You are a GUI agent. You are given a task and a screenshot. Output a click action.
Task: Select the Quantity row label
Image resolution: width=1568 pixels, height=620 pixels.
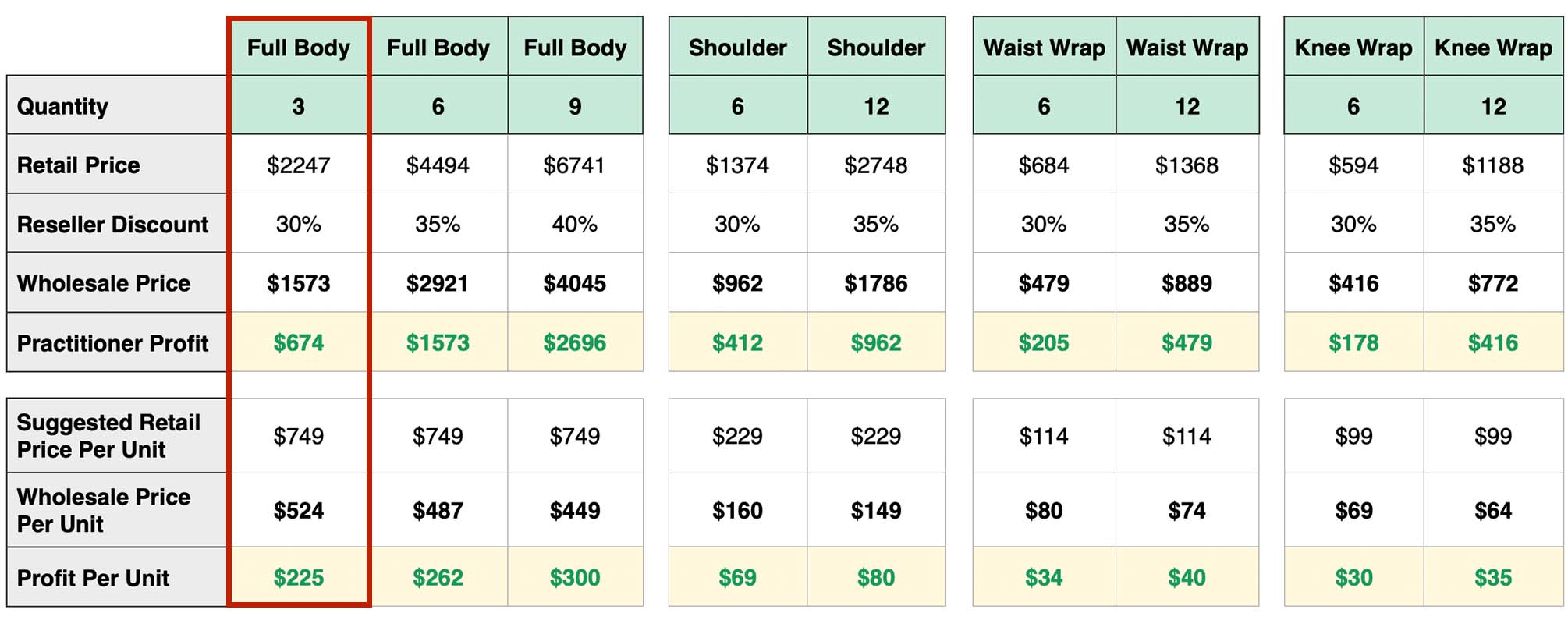[117, 105]
